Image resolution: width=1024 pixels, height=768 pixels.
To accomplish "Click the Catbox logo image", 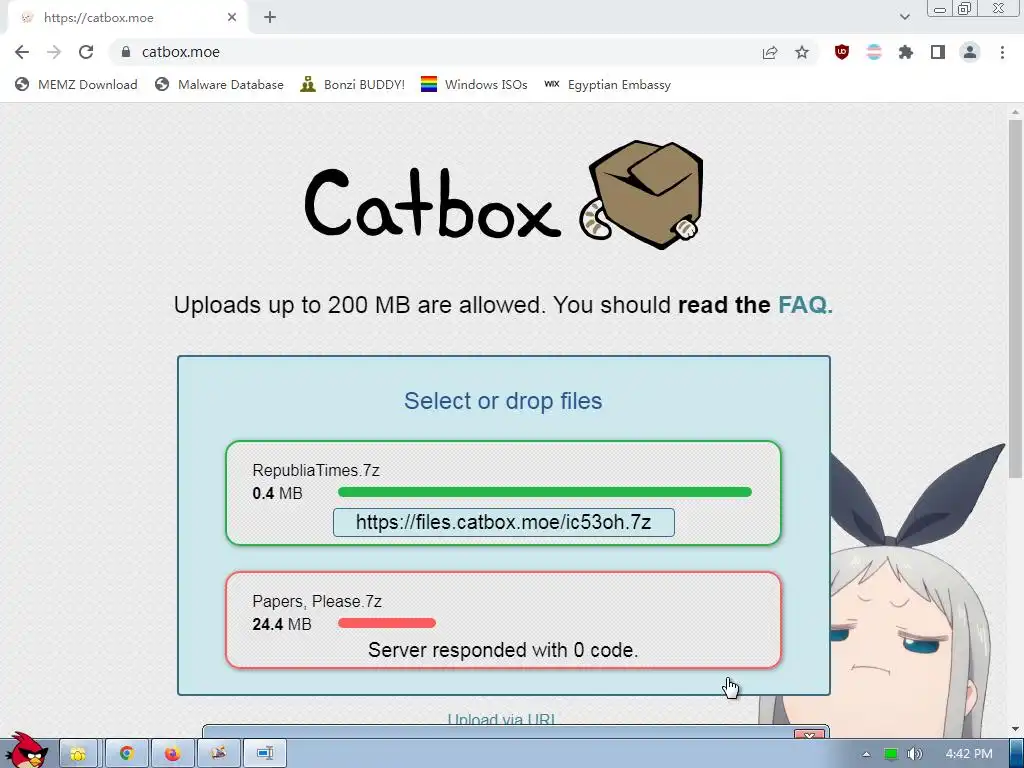I will click(x=504, y=195).
